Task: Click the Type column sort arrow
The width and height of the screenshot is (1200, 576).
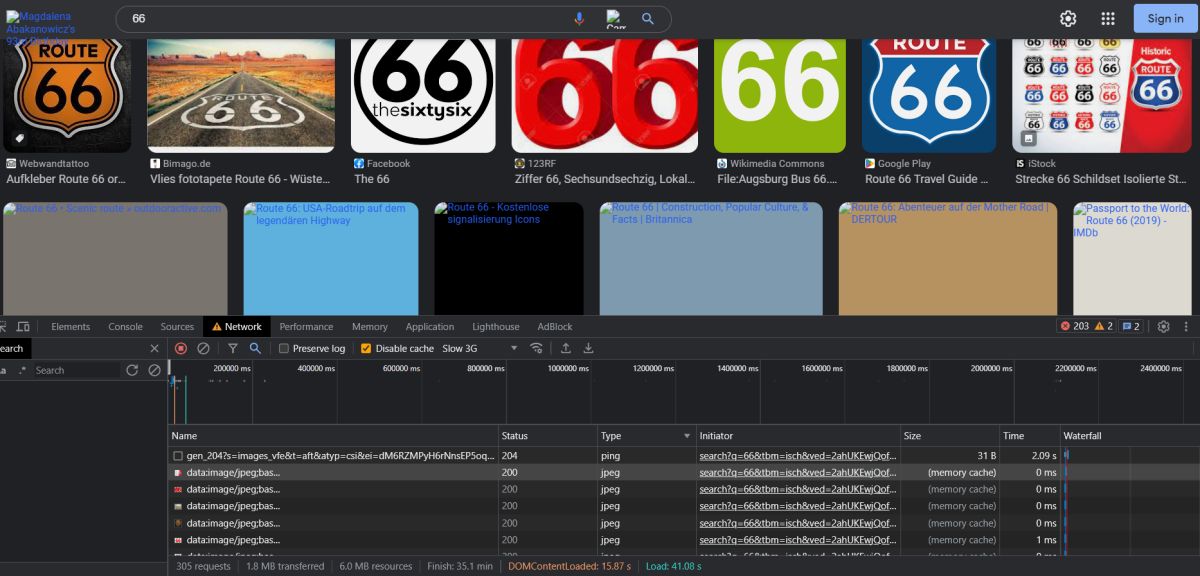Action: coord(687,436)
